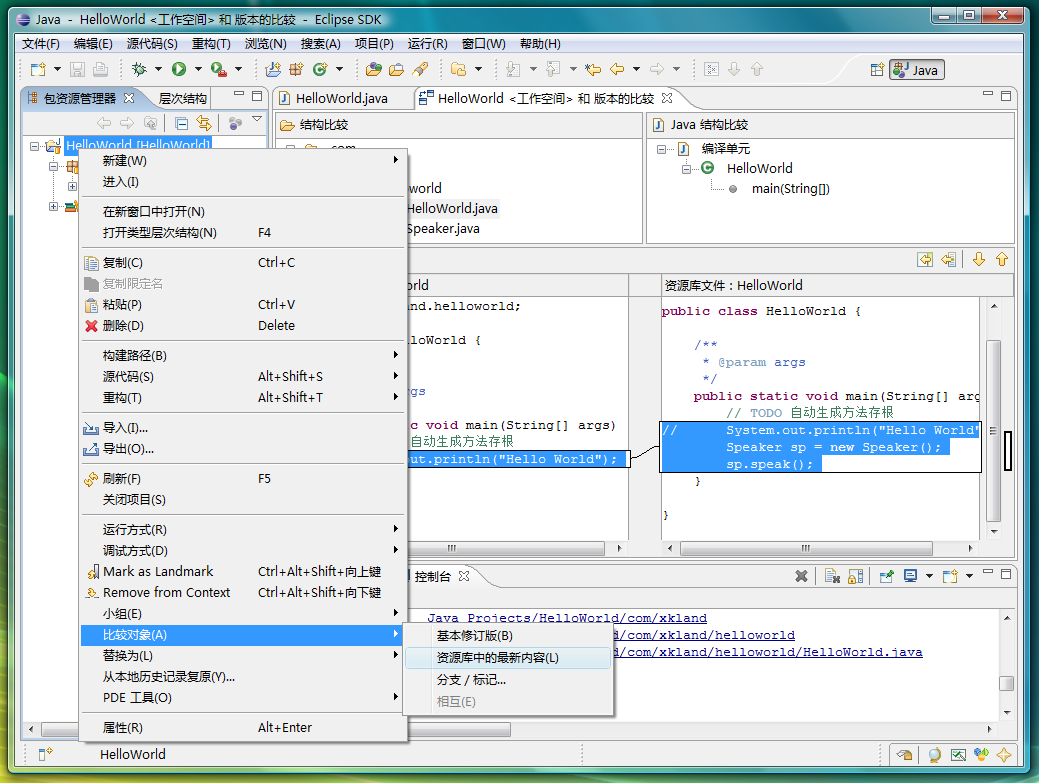The height and width of the screenshot is (783, 1039).
Task: Open the Debug icon dropdown arrow
Action: click(x=158, y=69)
